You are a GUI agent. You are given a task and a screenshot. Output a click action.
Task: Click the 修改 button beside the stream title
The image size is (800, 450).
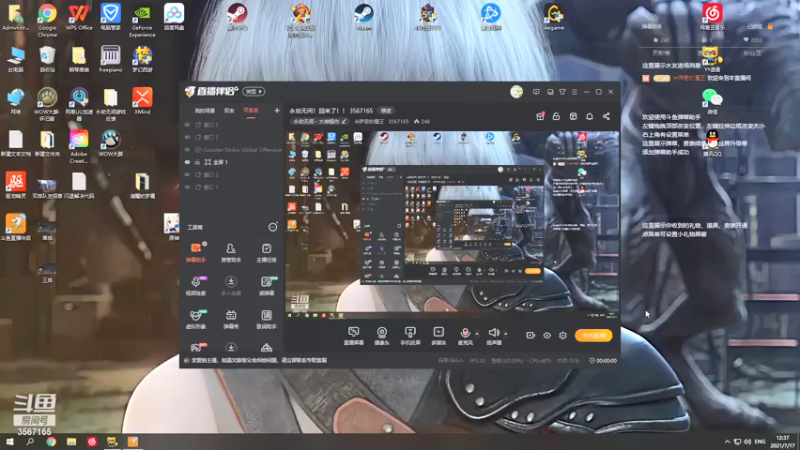click(386, 111)
